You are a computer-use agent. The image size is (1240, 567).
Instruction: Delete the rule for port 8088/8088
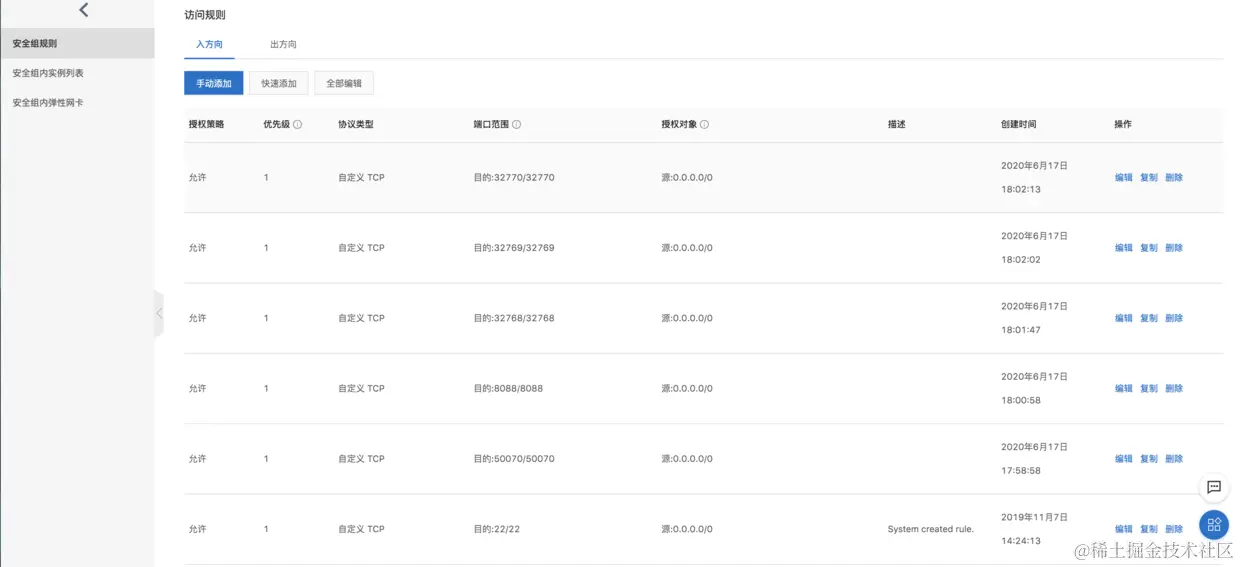1174,389
